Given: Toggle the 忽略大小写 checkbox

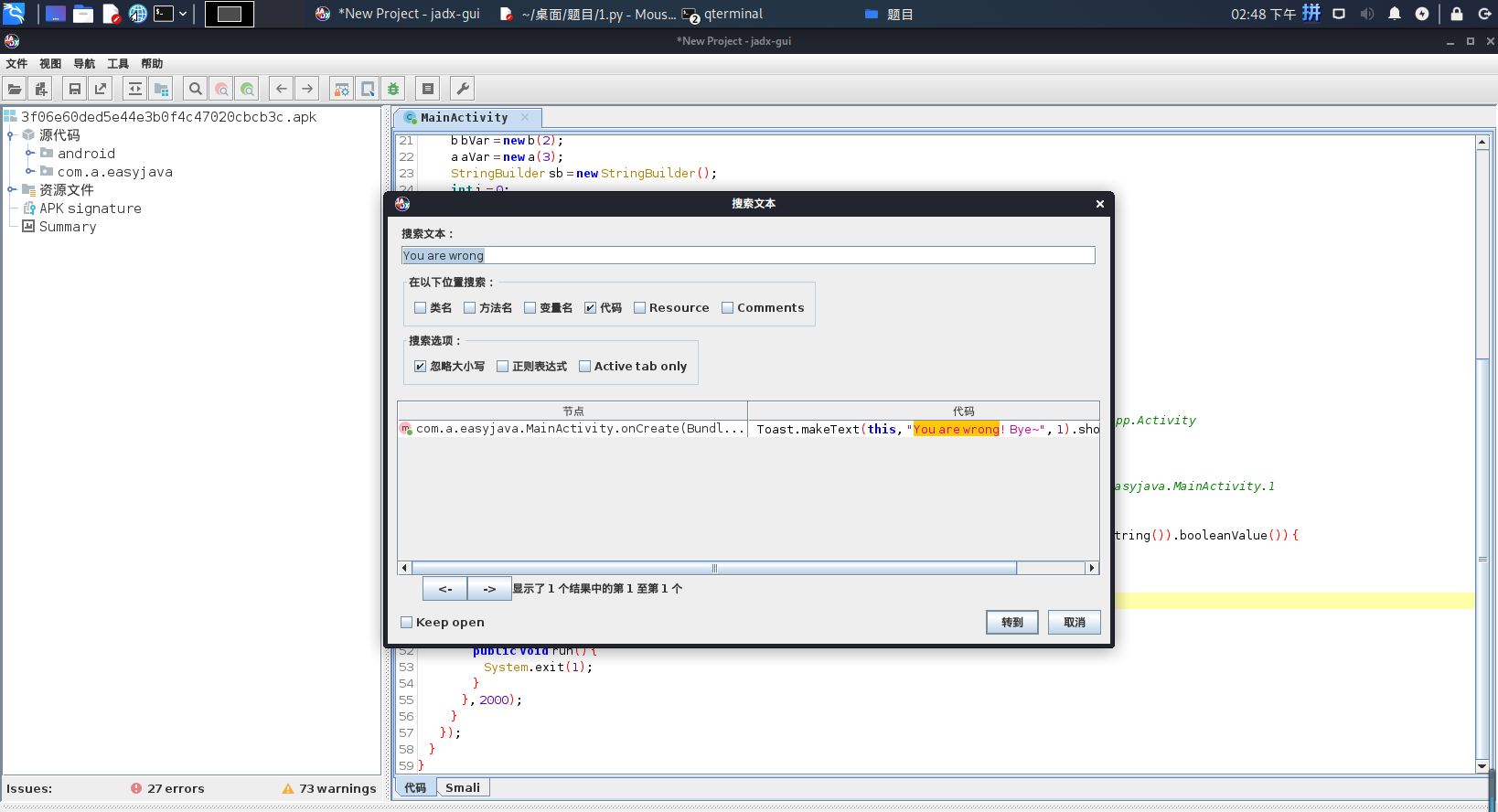Looking at the screenshot, I should coord(421,367).
